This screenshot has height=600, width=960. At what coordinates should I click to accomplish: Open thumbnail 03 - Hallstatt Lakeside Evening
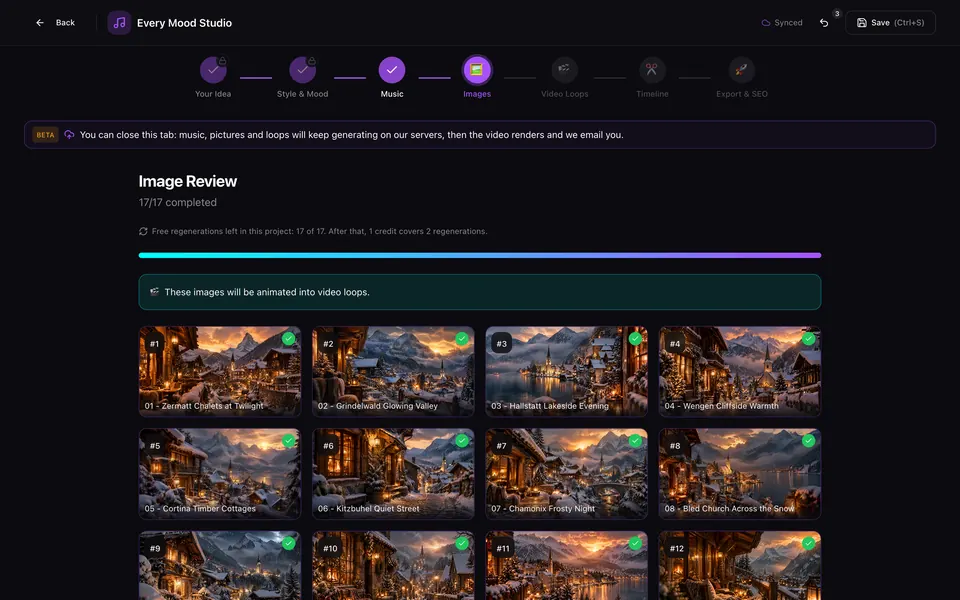[x=566, y=371]
